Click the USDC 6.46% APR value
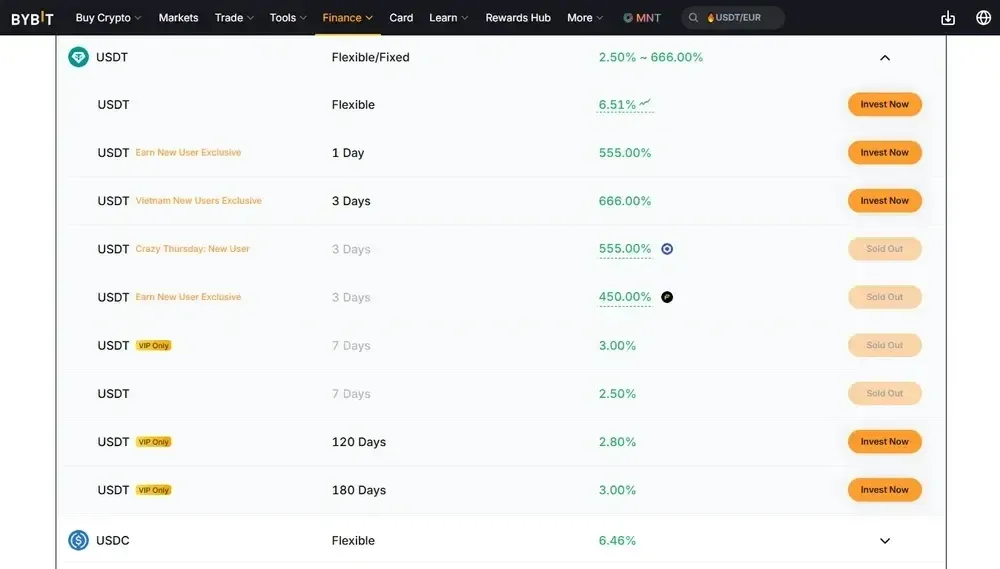This screenshot has width=1000, height=569. (617, 541)
